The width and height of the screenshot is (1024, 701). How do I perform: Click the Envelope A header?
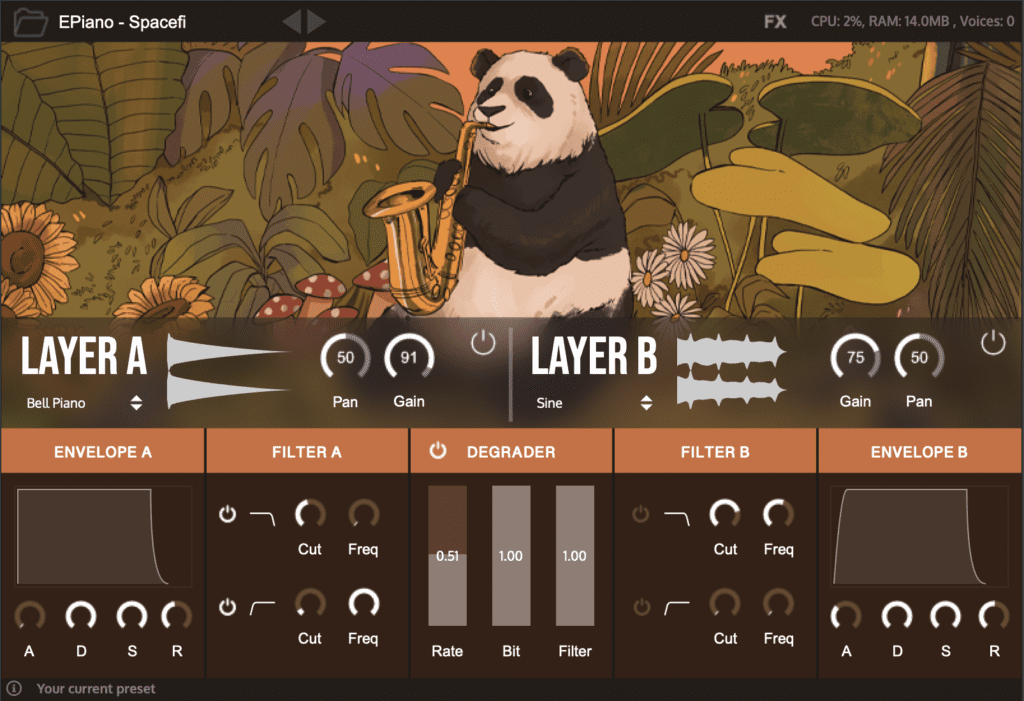[103, 451]
